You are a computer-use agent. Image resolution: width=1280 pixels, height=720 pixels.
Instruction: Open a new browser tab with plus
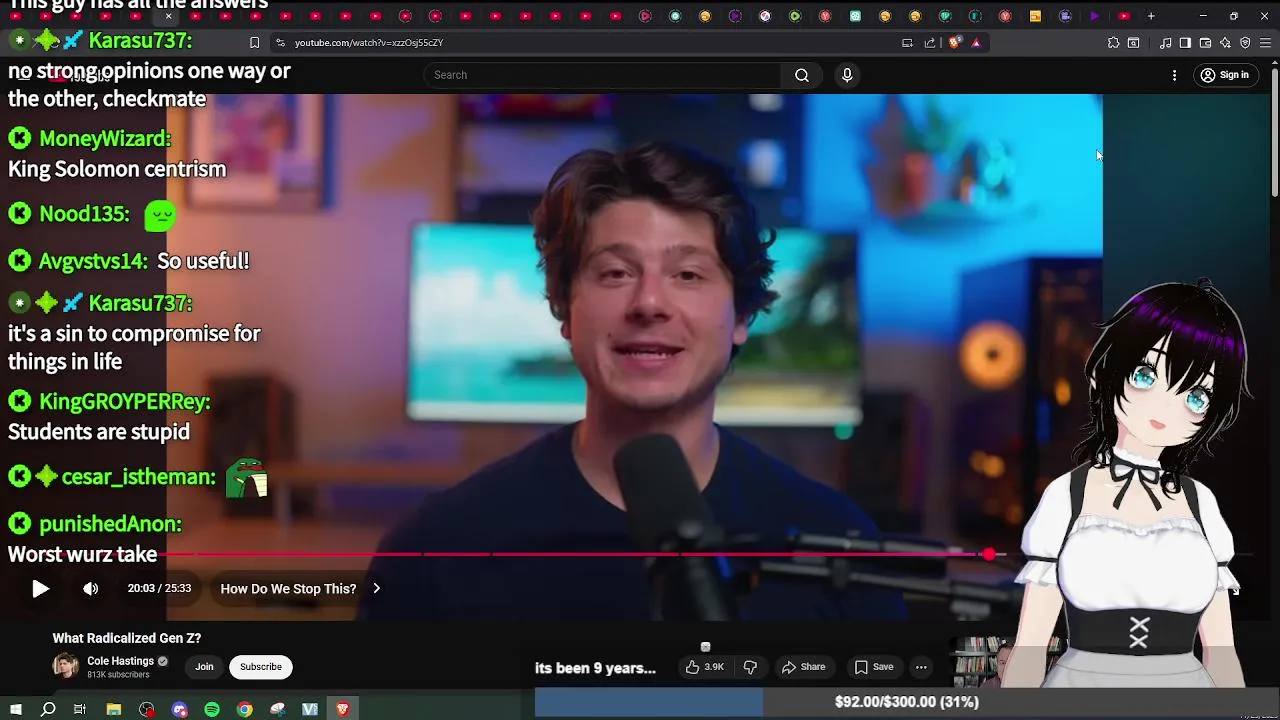[x=1151, y=16]
